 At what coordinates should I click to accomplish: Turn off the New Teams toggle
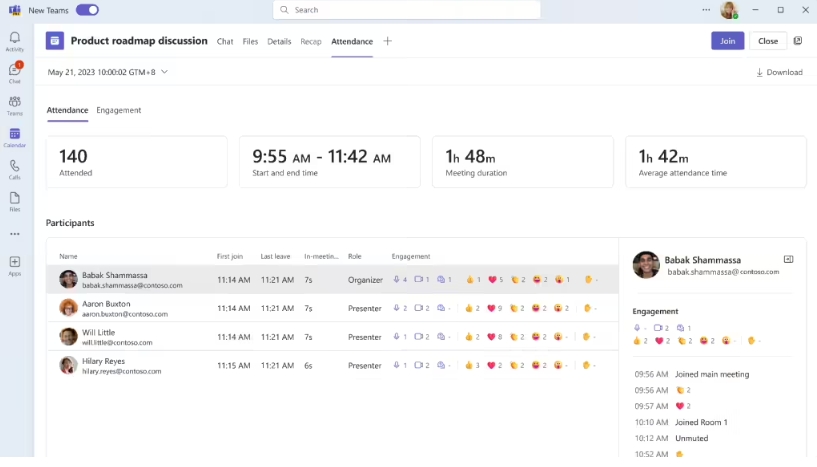click(x=87, y=10)
